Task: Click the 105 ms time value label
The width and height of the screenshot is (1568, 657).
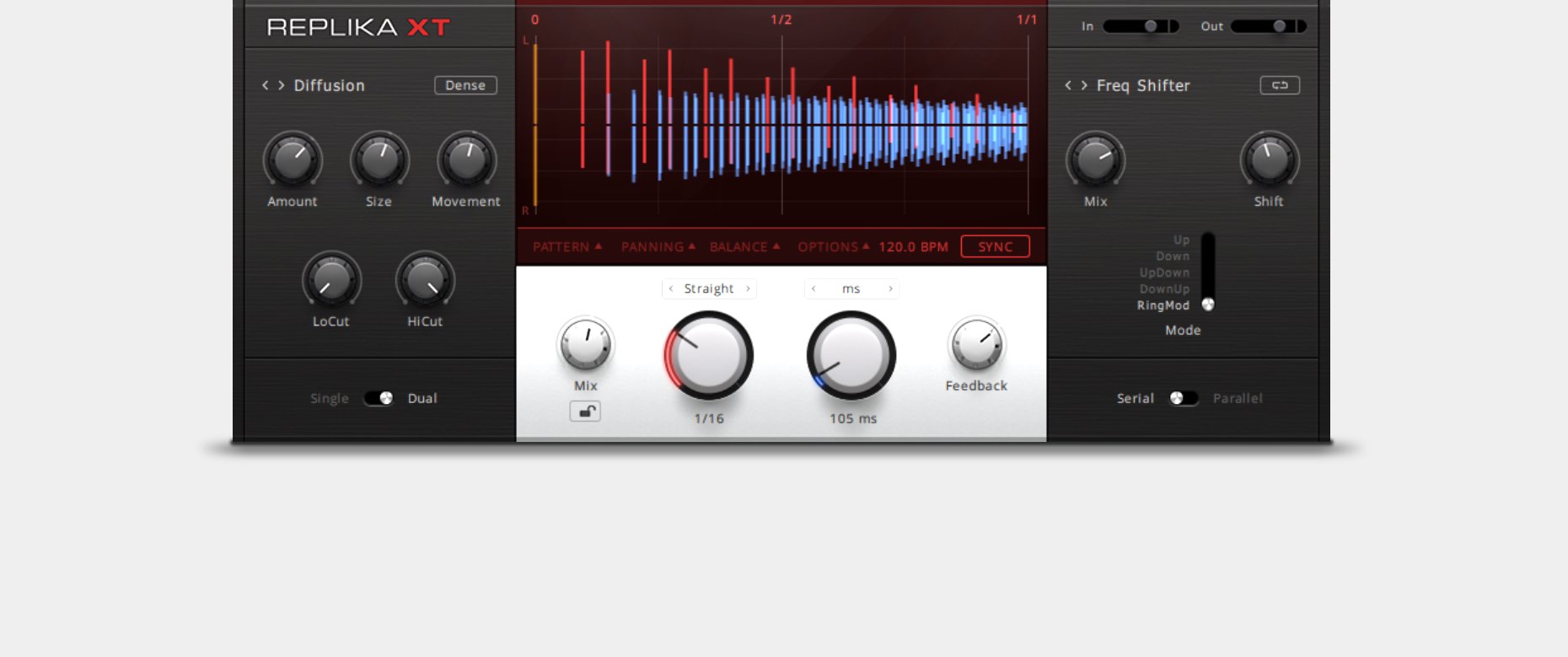Action: (x=853, y=418)
